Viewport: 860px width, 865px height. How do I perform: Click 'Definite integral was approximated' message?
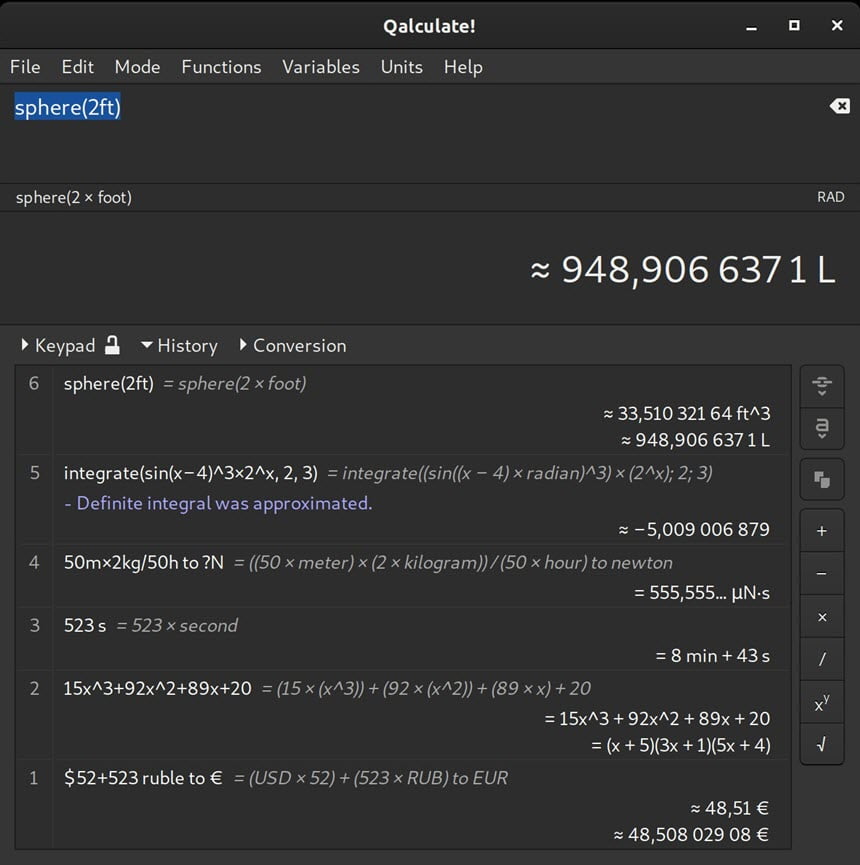point(218,503)
